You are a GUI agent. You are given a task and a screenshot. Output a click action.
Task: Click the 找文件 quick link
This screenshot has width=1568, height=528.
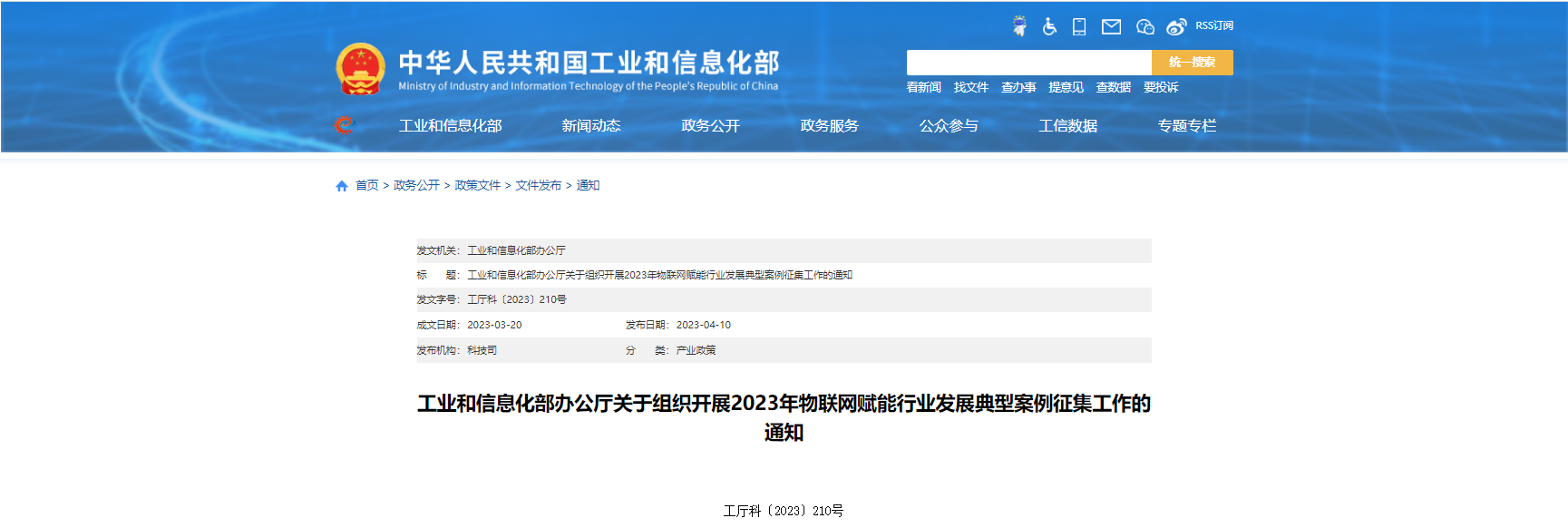tap(970, 87)
